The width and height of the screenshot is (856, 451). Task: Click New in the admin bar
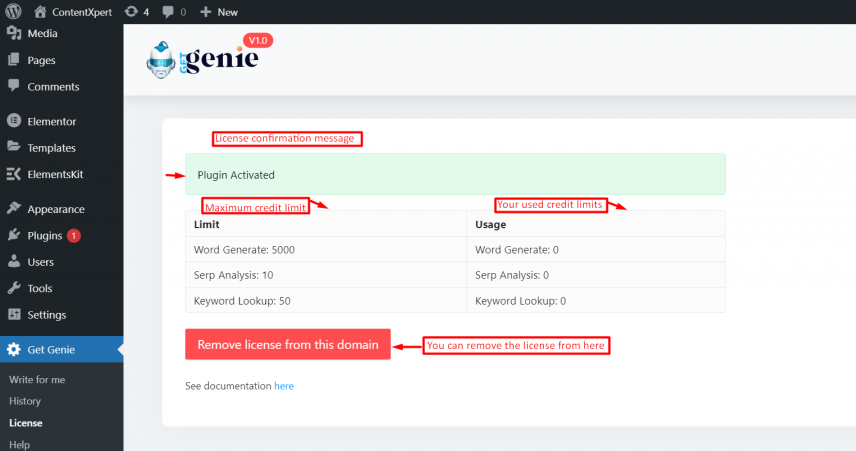(228, 12)
